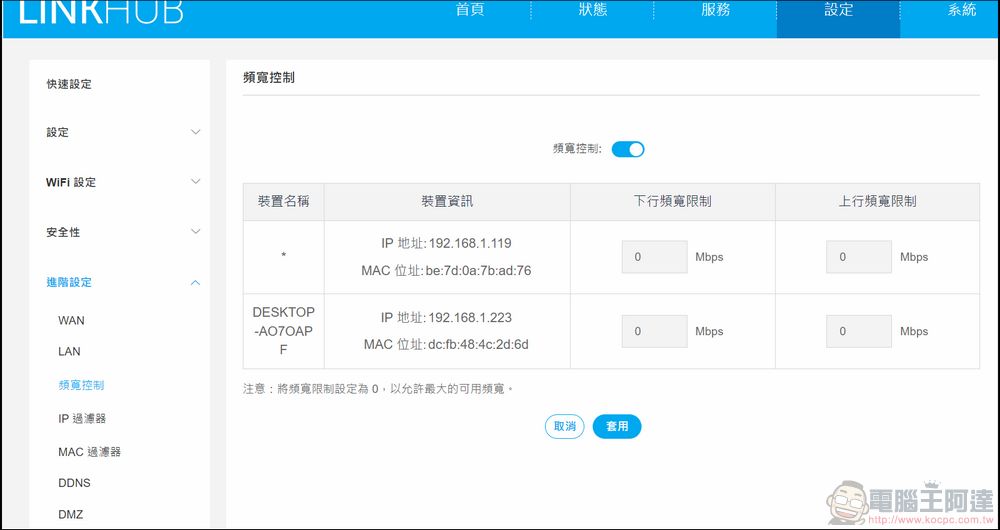Open the LAN settings page
This screenshot has width=1000, height=530.
69,352
